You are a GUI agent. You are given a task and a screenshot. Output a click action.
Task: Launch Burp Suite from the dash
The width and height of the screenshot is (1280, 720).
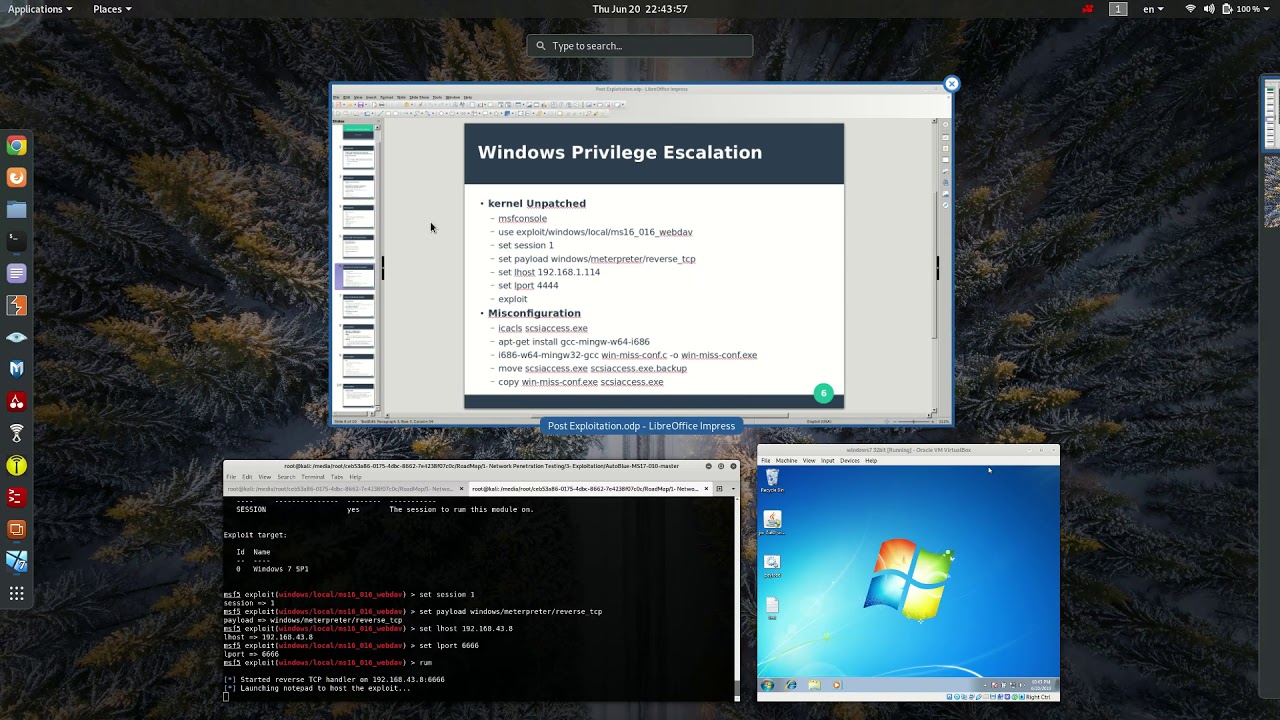(16, 305)
